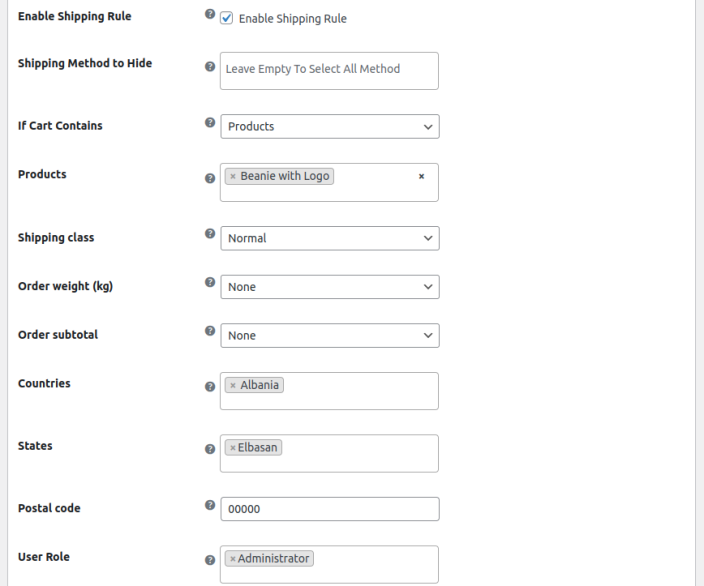Remove the Elbasan state tag
Image resolution: width=704 pixels, height=586 pixels.
point(233,448)
